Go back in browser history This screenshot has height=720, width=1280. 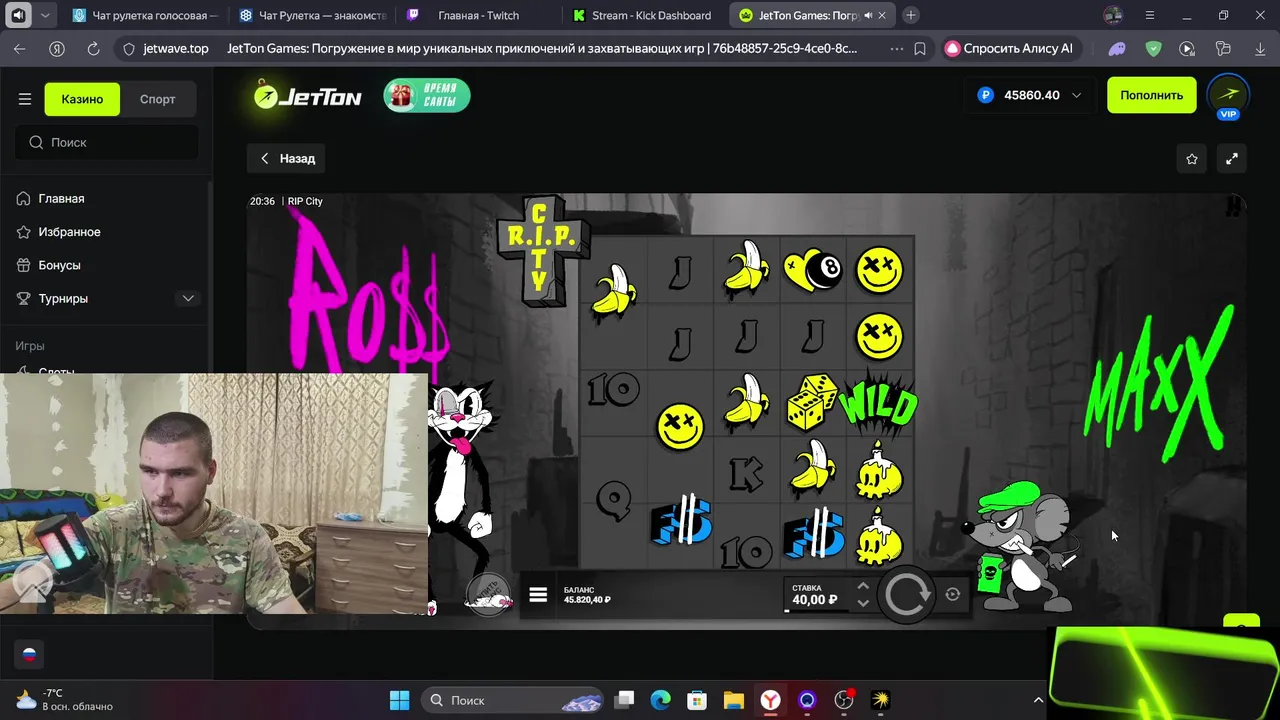(x=20, y=48)
